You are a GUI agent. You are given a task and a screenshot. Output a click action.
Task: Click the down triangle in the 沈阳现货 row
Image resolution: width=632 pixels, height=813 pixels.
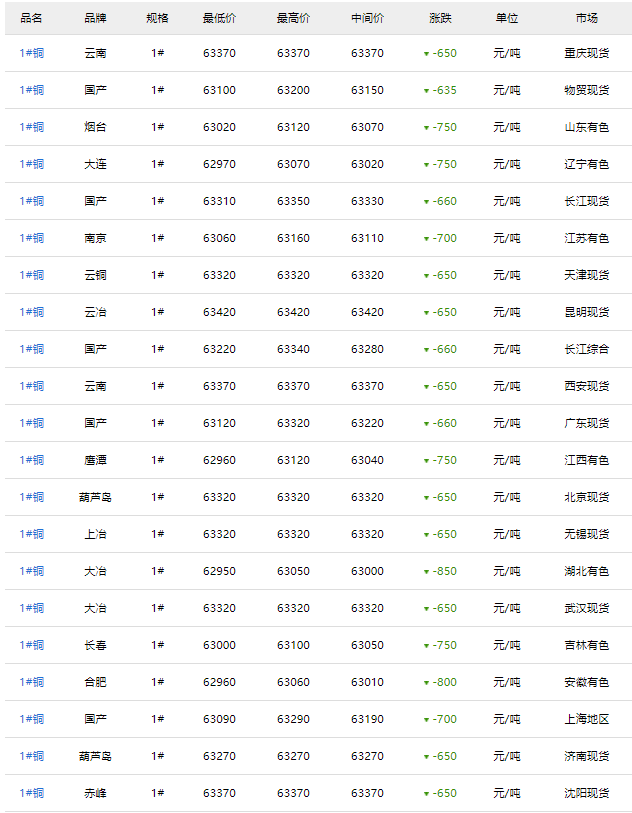426,794
